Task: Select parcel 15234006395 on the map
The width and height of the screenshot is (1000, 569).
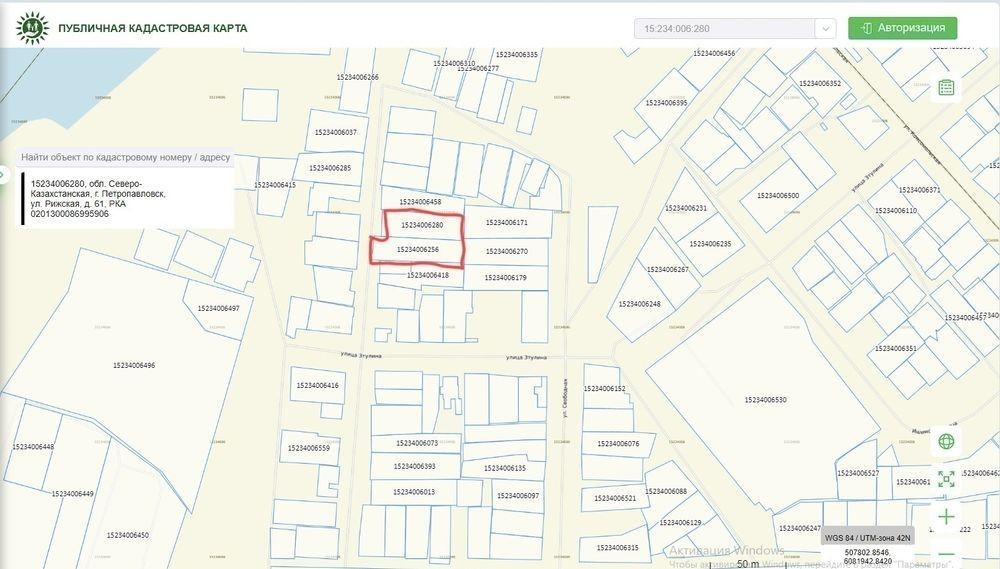Action: pyautogui.click(x=666, y=103)
